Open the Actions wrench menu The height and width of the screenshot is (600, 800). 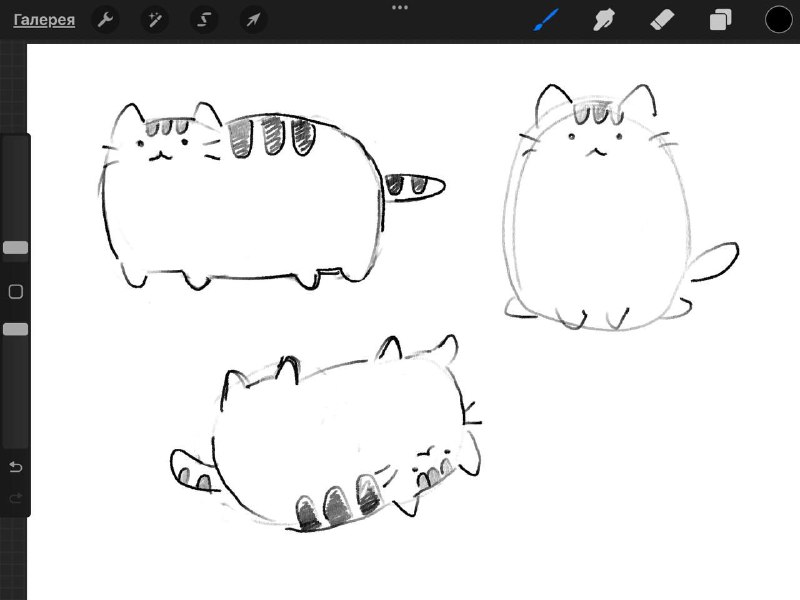[x=105, y=20]
